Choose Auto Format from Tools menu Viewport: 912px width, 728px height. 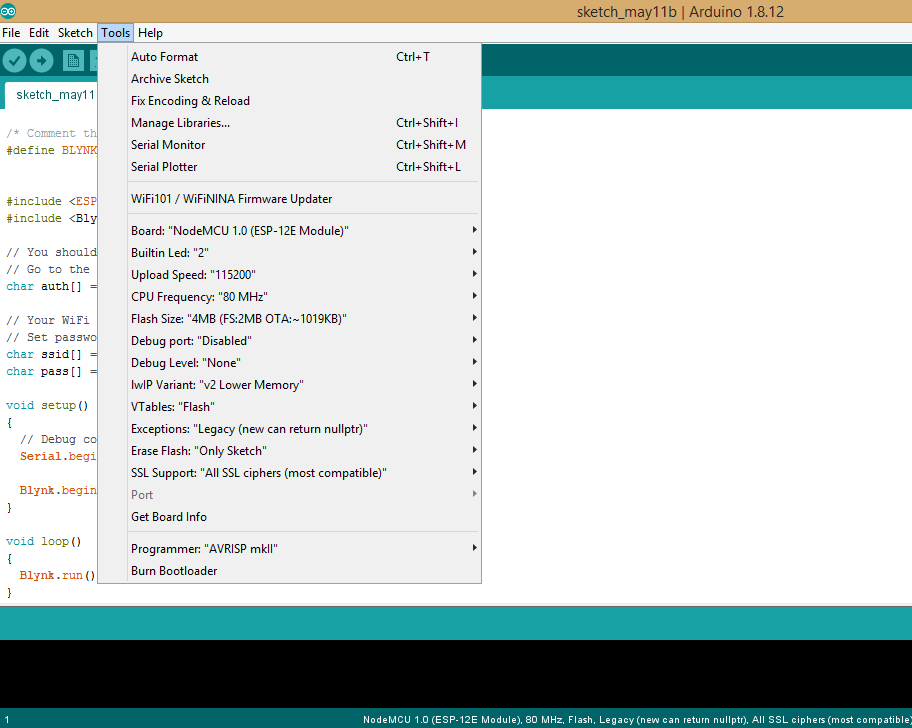pos(289,57)
